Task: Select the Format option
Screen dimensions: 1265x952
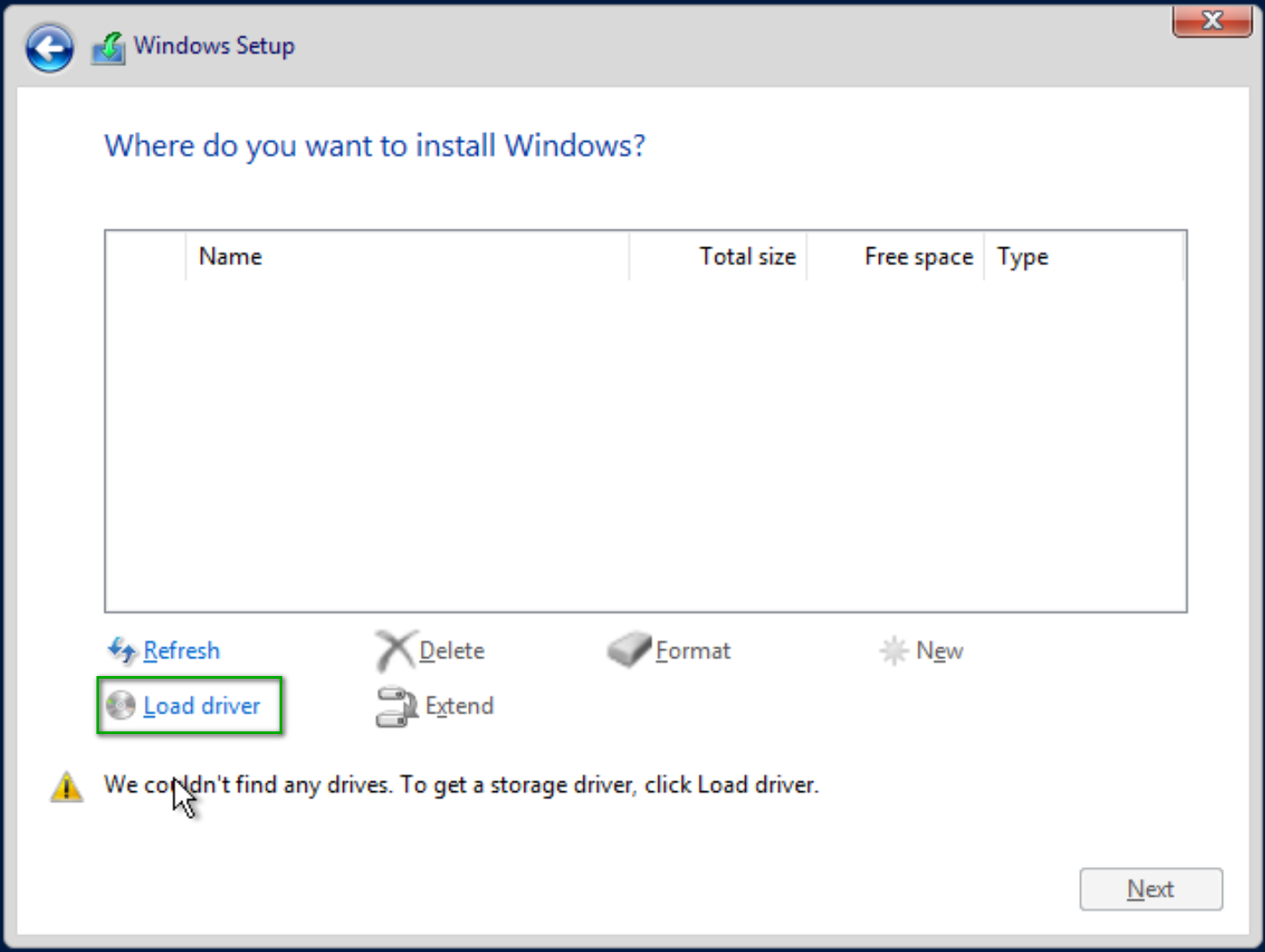Action: tap(693, 651)
